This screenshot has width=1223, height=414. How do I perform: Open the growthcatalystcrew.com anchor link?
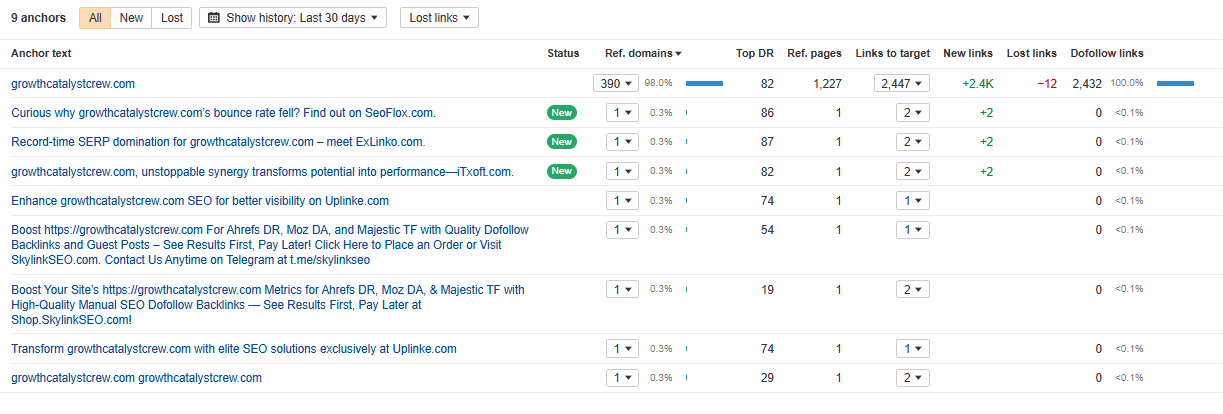(73, 84)
